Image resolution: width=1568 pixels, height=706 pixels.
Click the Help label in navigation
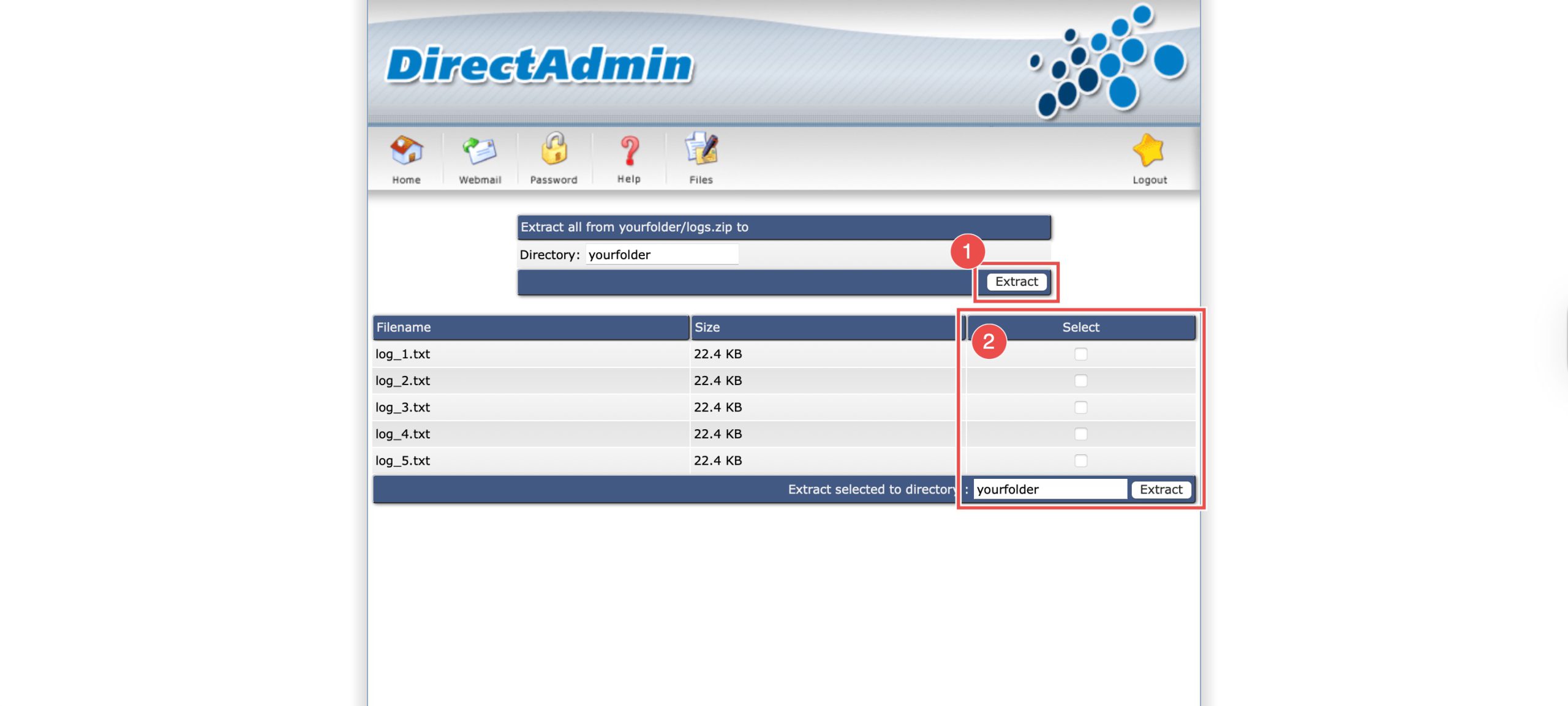coord(629,179)
